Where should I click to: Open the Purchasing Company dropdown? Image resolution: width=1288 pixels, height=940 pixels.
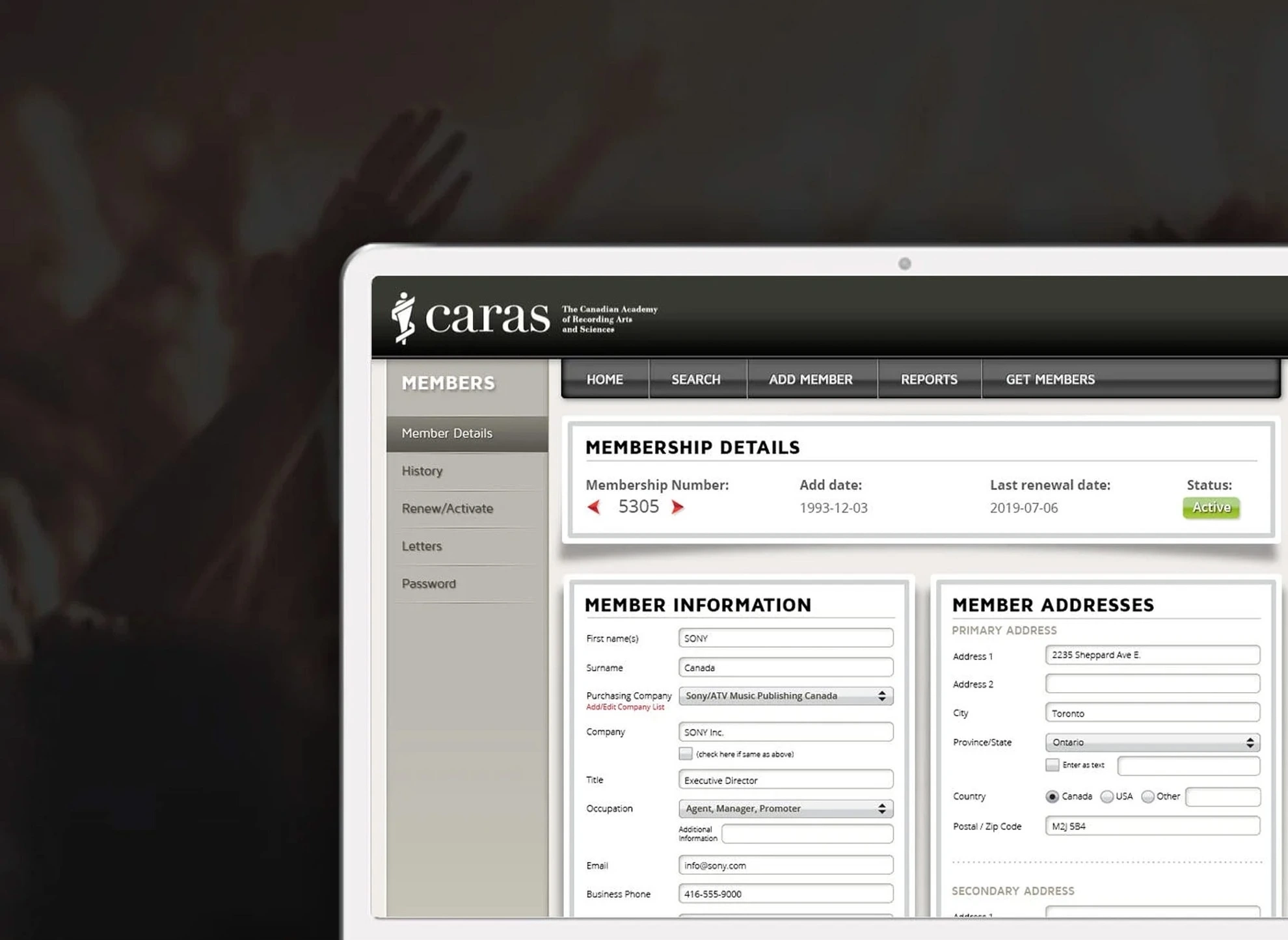786,696
